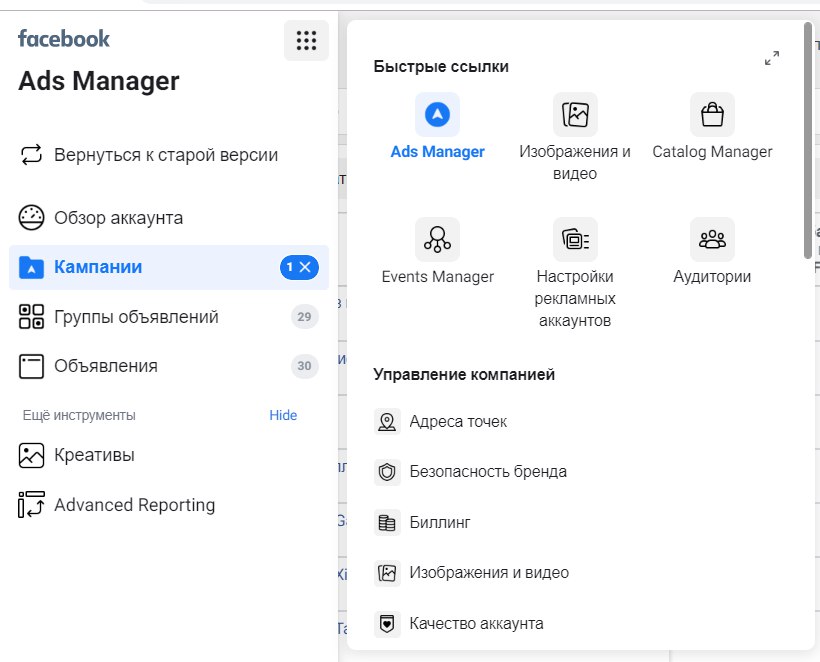Click the Ещё инструменты label

[79, 415]
